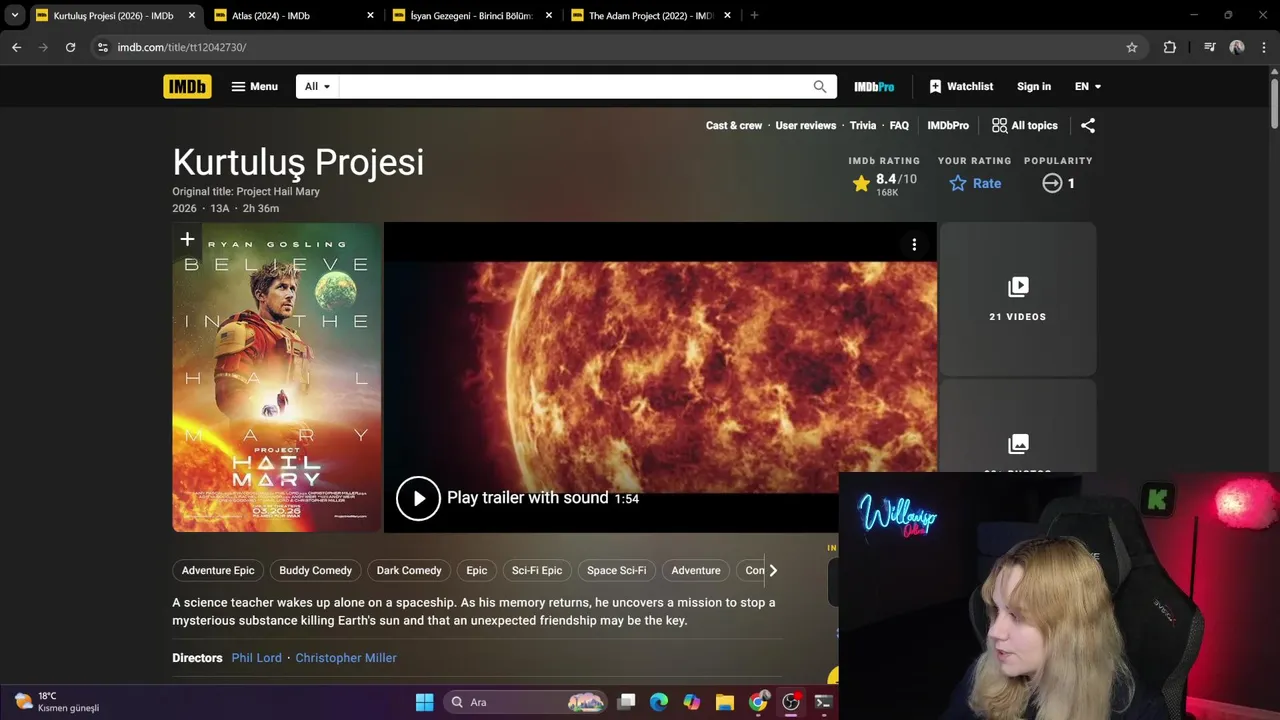This screenshot has height=720, width=1280.
Task: Switch to the Atlas (2024) - IMDb tab
Action: 293,16
